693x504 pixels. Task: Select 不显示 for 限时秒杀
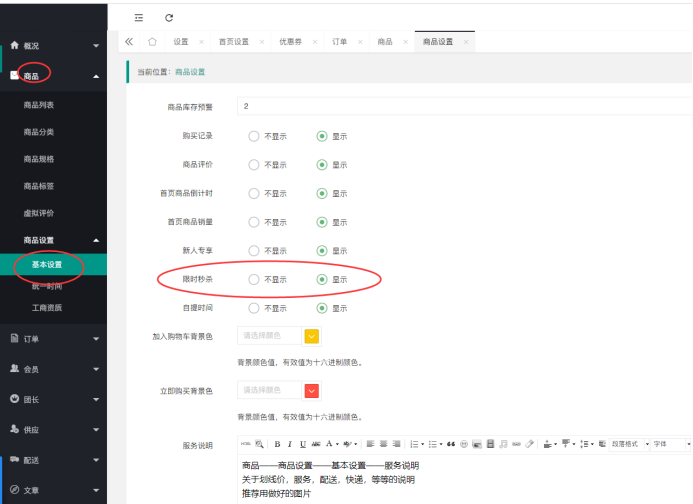pos(254,280)
